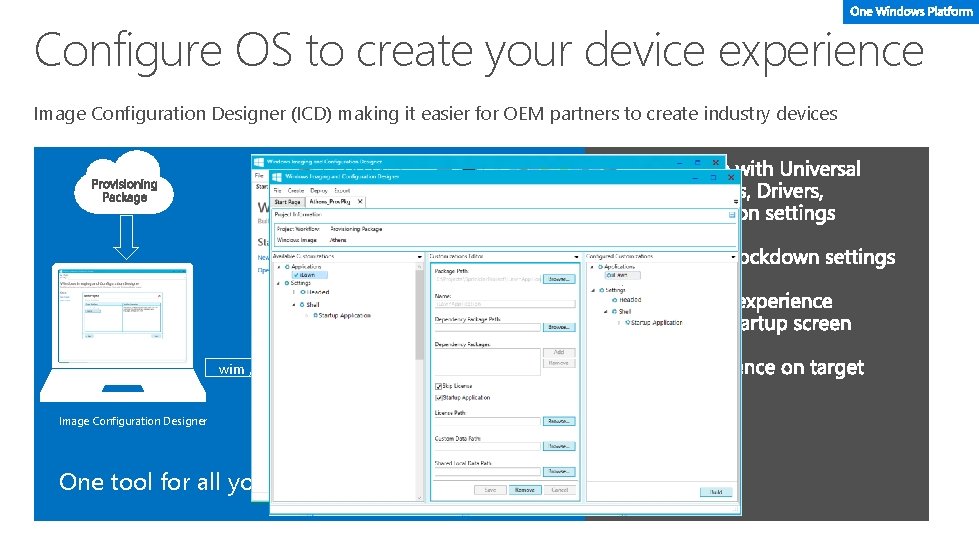Click the save icon in Project Information
979x551 pixels.
pos(732,215)
